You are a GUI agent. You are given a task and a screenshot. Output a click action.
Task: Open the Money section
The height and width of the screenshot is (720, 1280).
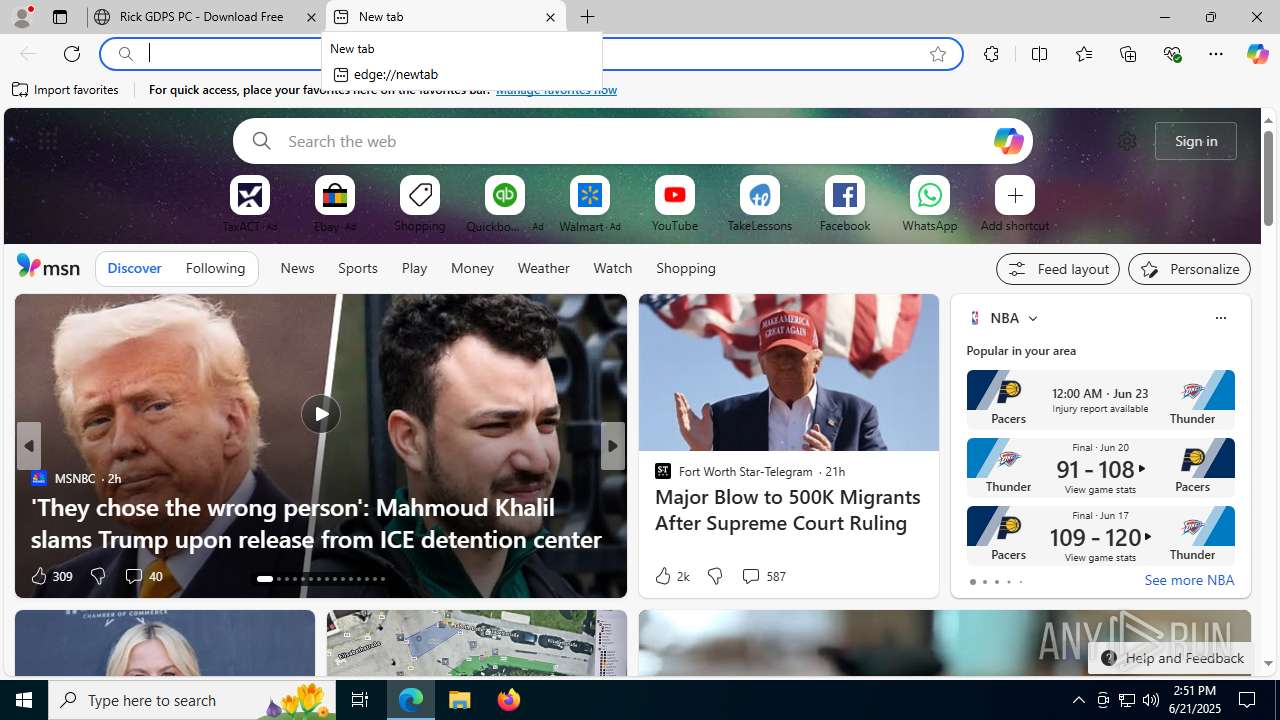[472, 268]
